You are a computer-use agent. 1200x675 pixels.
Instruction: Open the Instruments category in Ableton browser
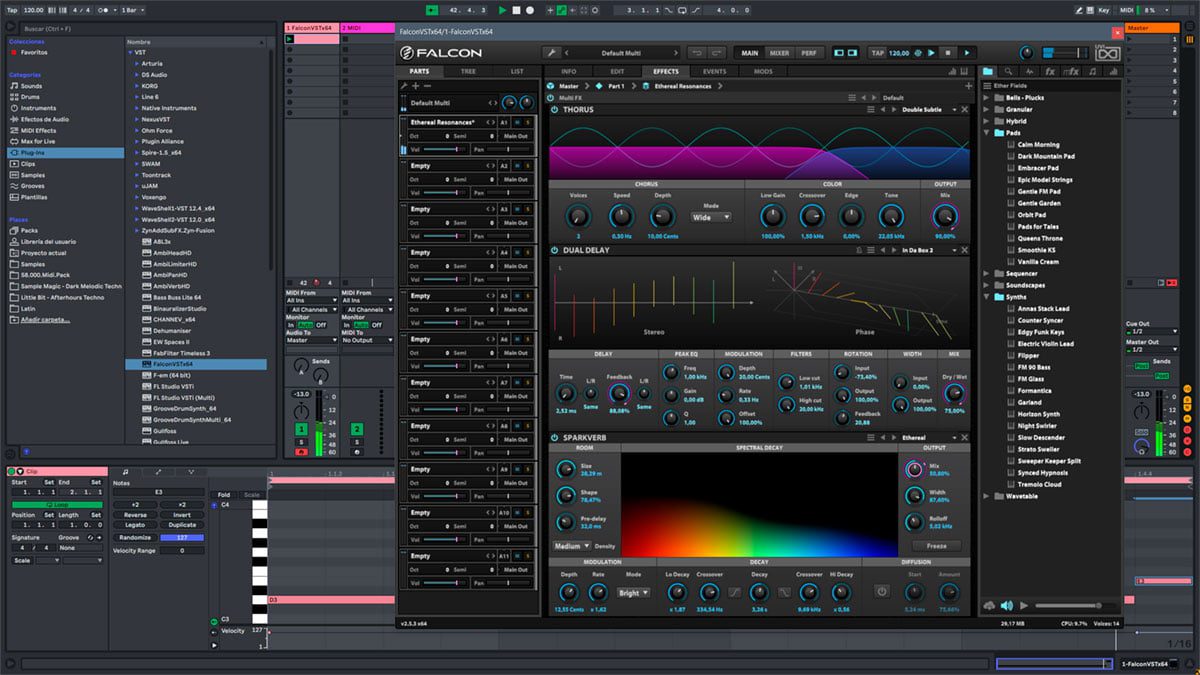tap(38, 108)
